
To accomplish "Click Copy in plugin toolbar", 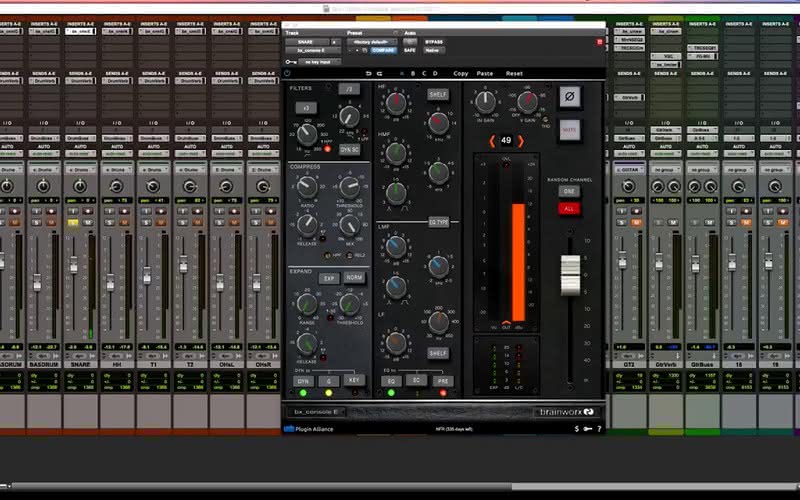I will 461,73.
